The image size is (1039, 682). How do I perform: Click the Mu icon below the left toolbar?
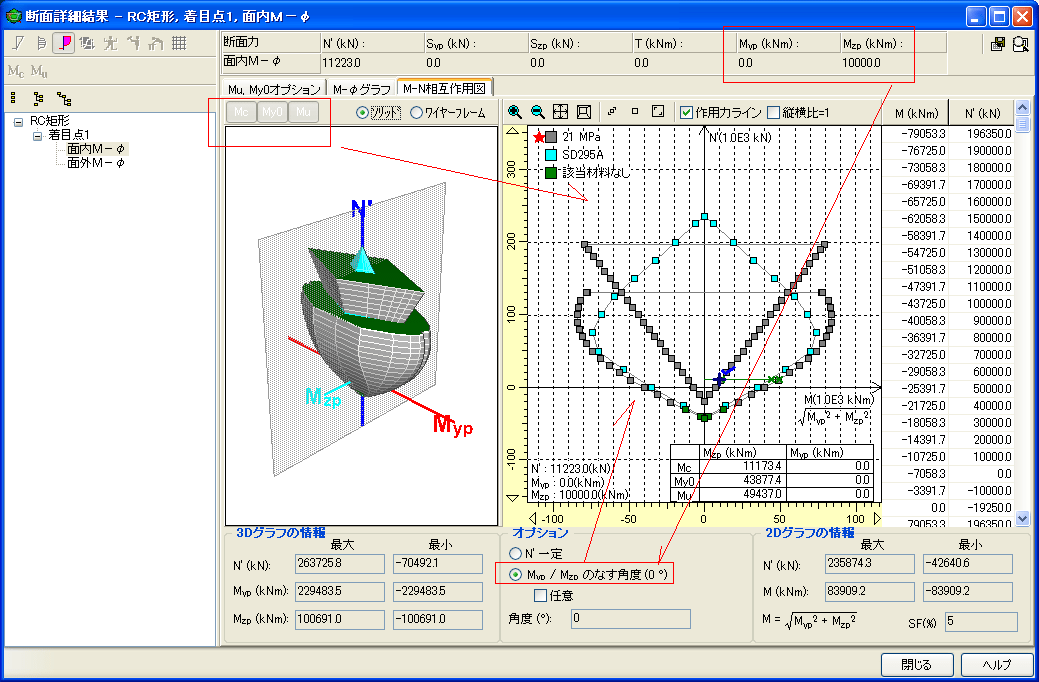coord(39,70)
